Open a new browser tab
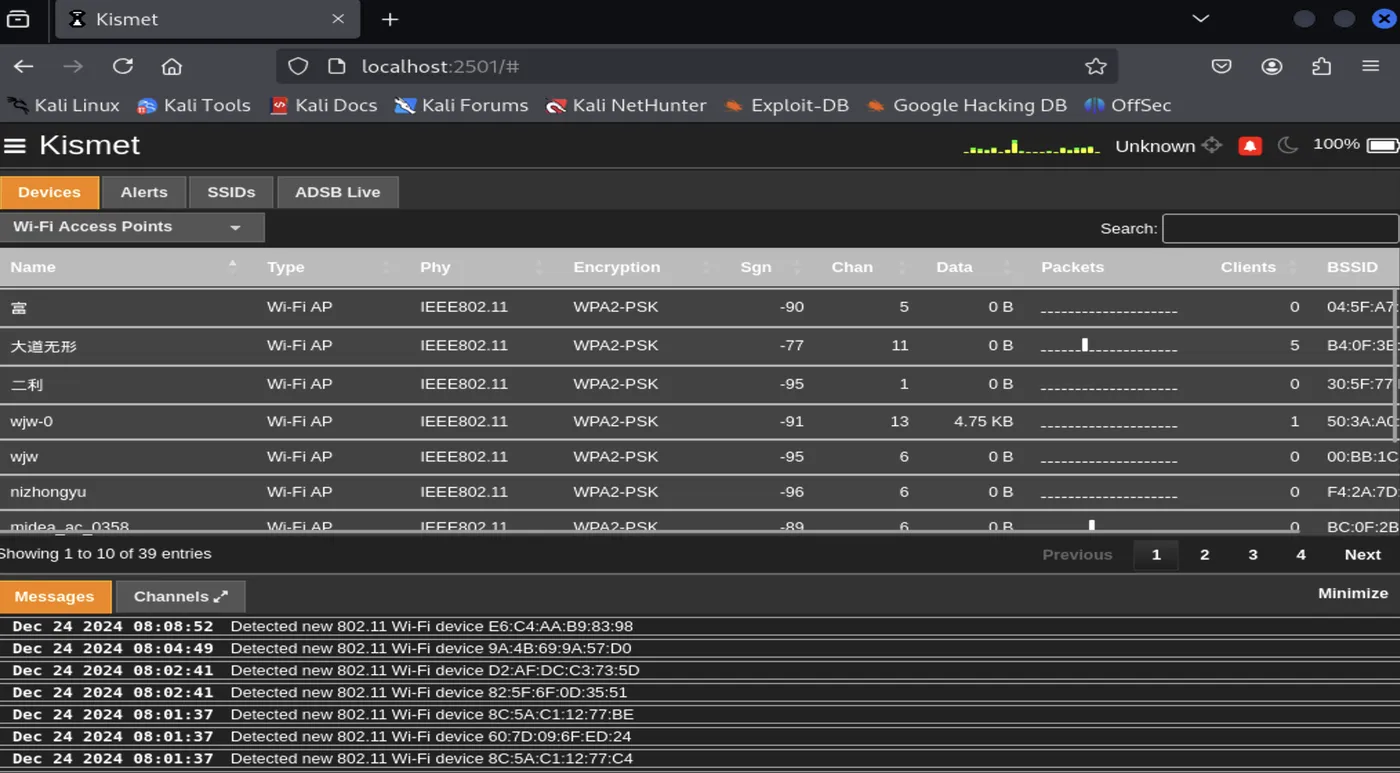 pos(390,19)
